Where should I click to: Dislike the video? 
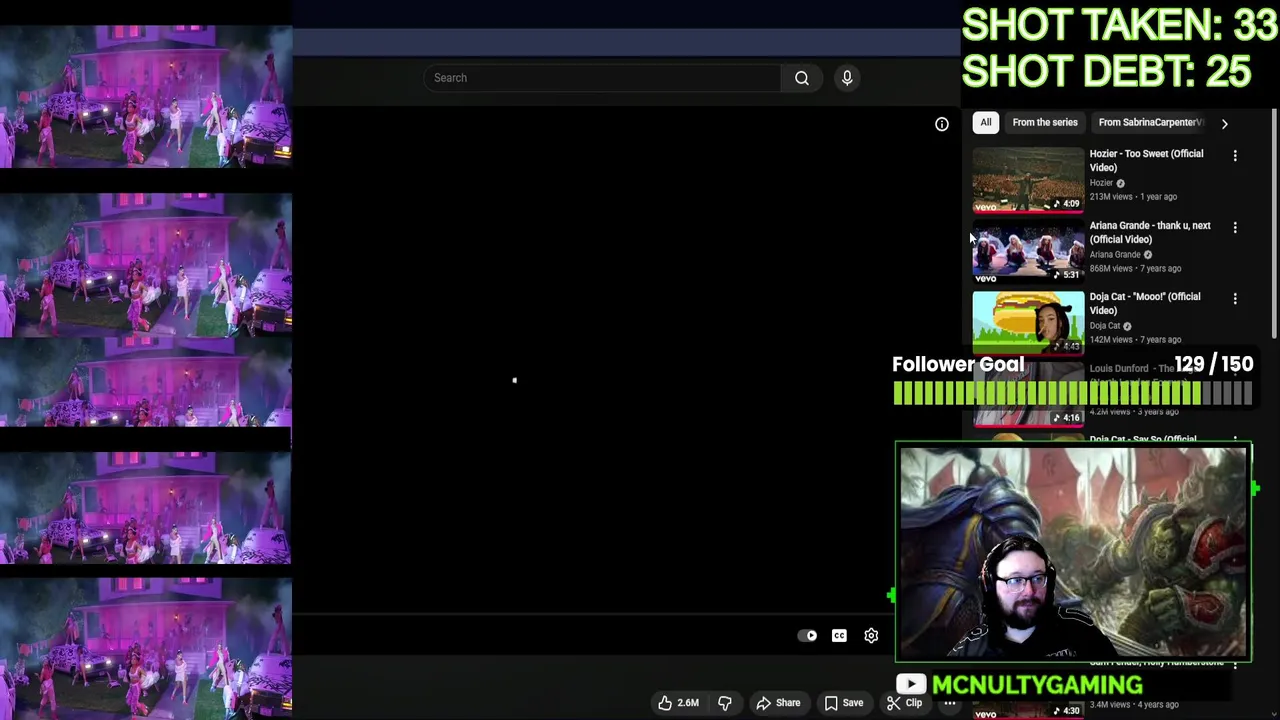pyautogui.click(x=725, y=703)
